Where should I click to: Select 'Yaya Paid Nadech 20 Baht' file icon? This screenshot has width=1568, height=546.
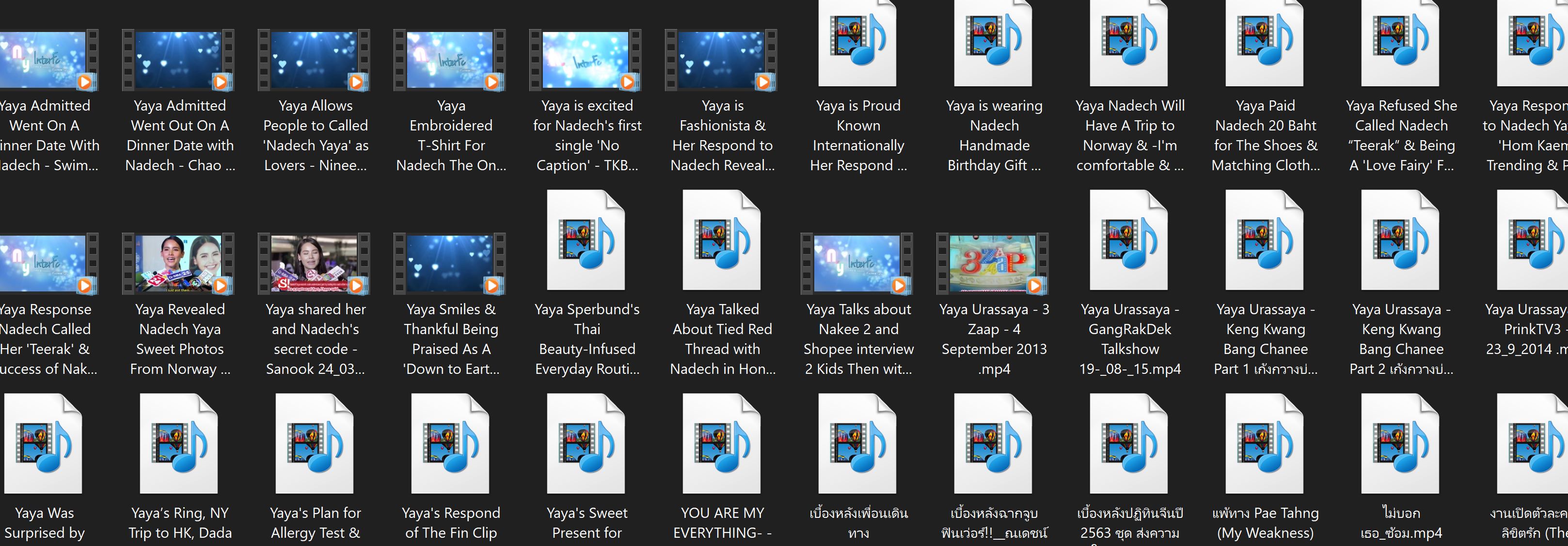point(1265,43)
